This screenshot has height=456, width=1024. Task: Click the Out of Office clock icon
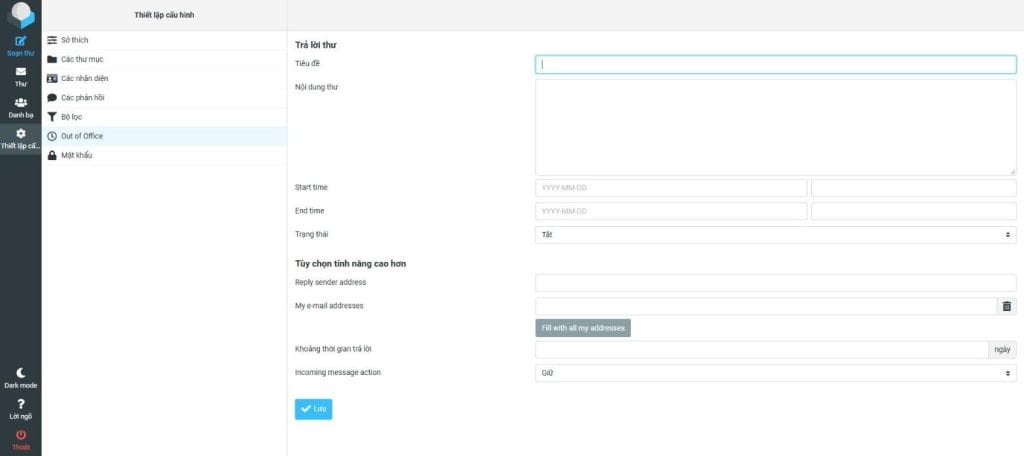coord(52,136)
